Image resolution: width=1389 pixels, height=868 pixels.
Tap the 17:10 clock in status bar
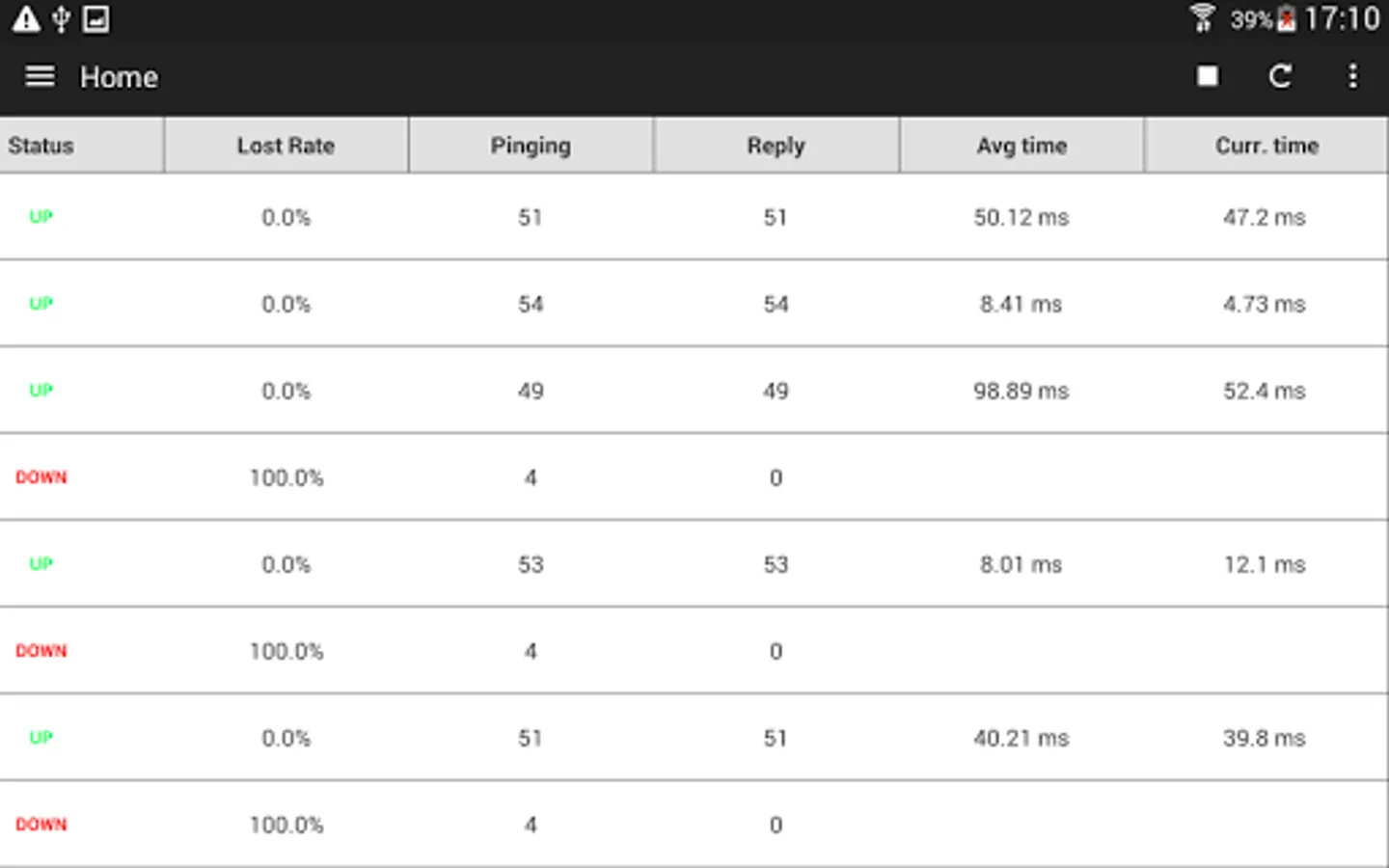click(1341, 18)
